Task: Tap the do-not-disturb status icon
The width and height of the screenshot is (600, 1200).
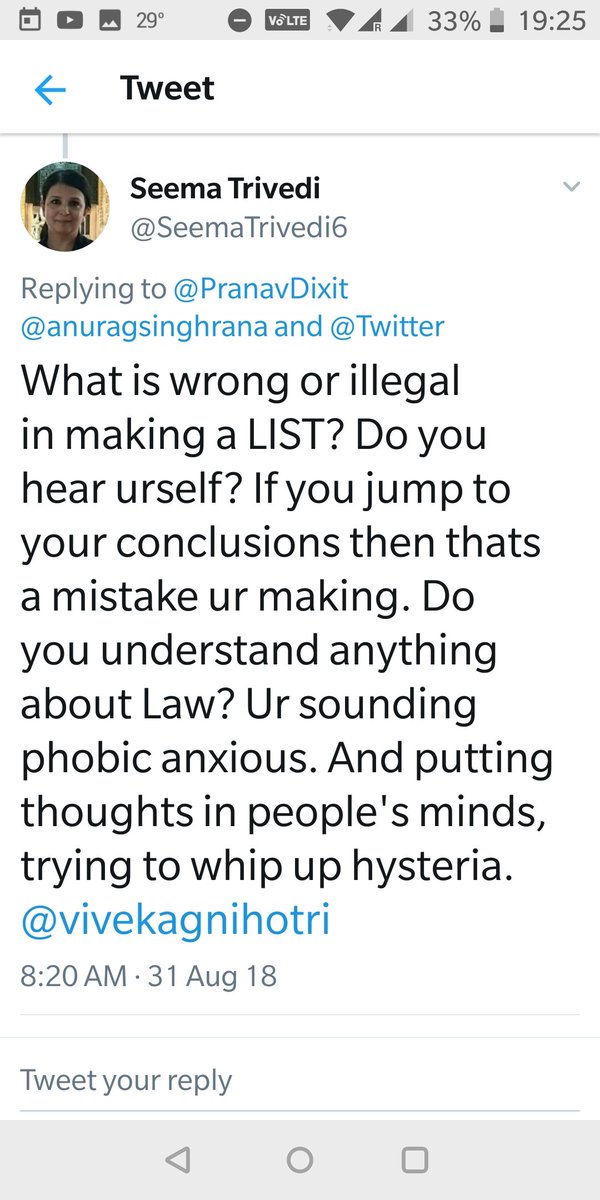Action: point(239,21)
